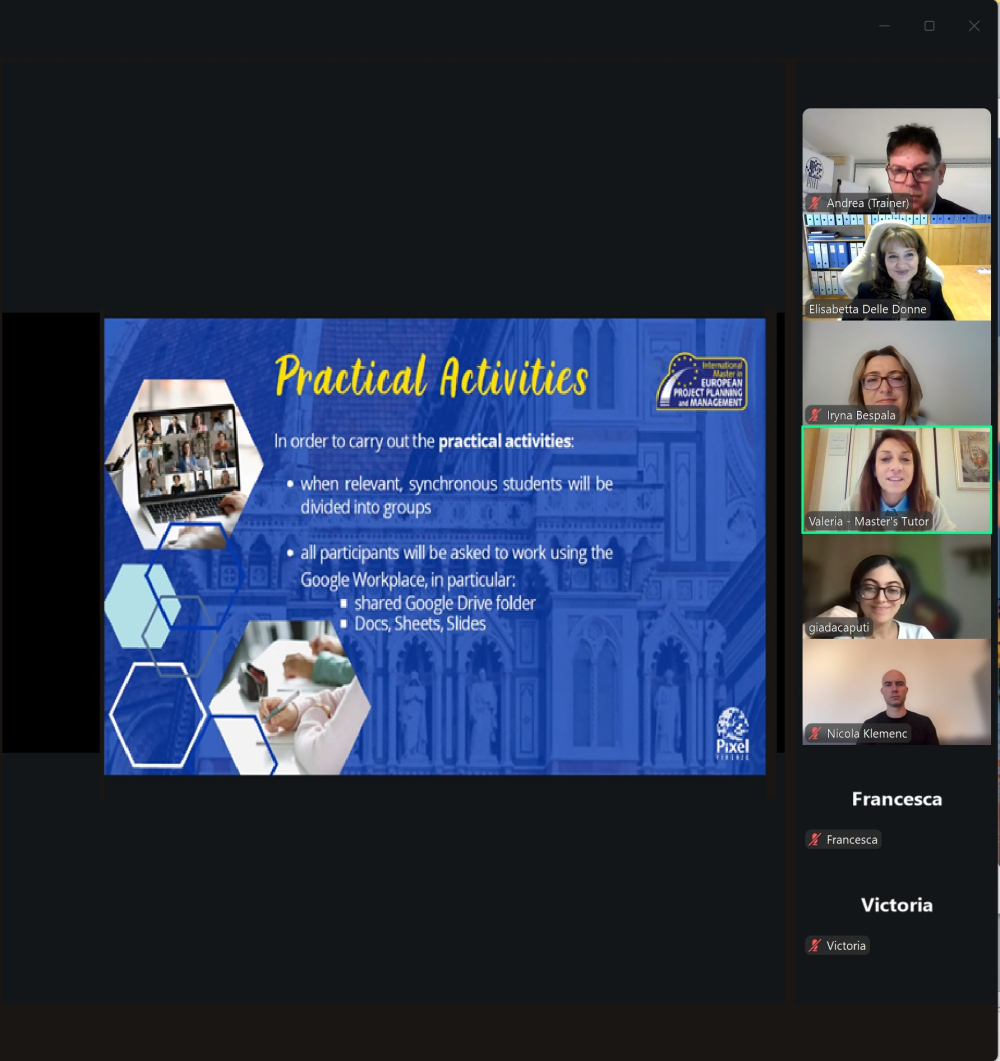The height and width of the screenshot is (1061, 1000).
Task: Click the large Victoria name in the avatar tile
Action: (896, 905)
